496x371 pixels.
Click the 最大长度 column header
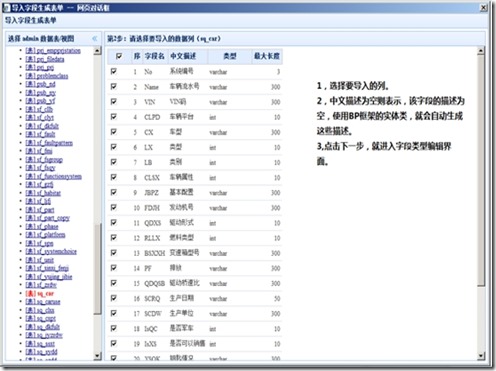coord(267,56)
